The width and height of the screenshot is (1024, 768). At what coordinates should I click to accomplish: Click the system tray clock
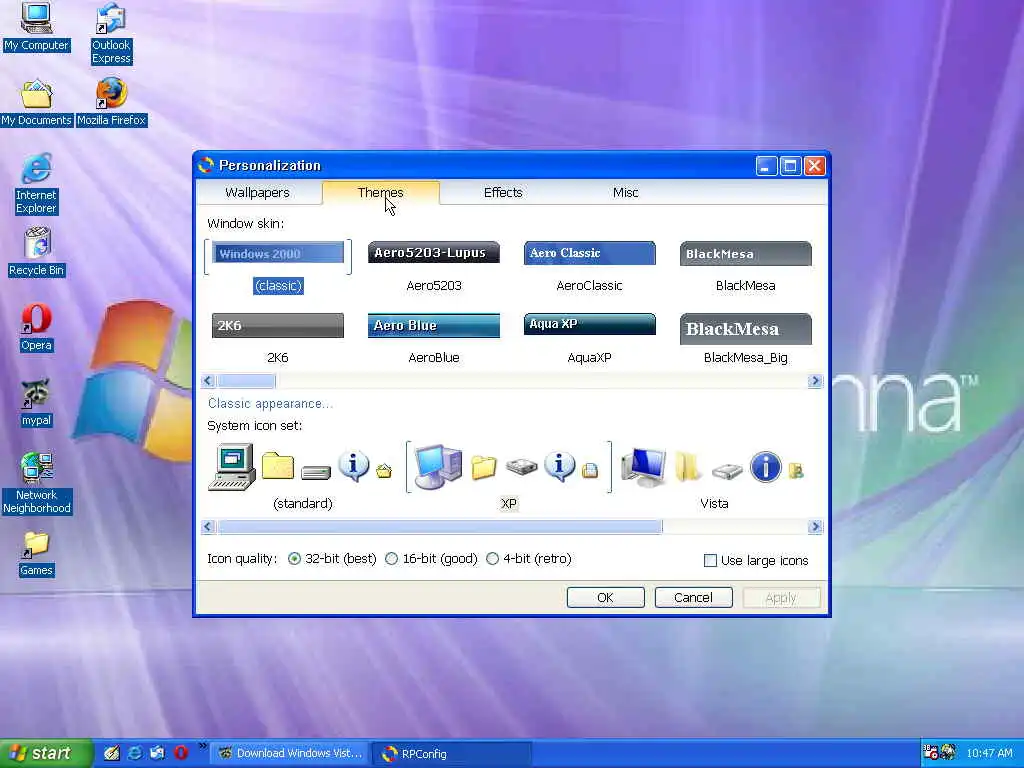coord(989,753)
